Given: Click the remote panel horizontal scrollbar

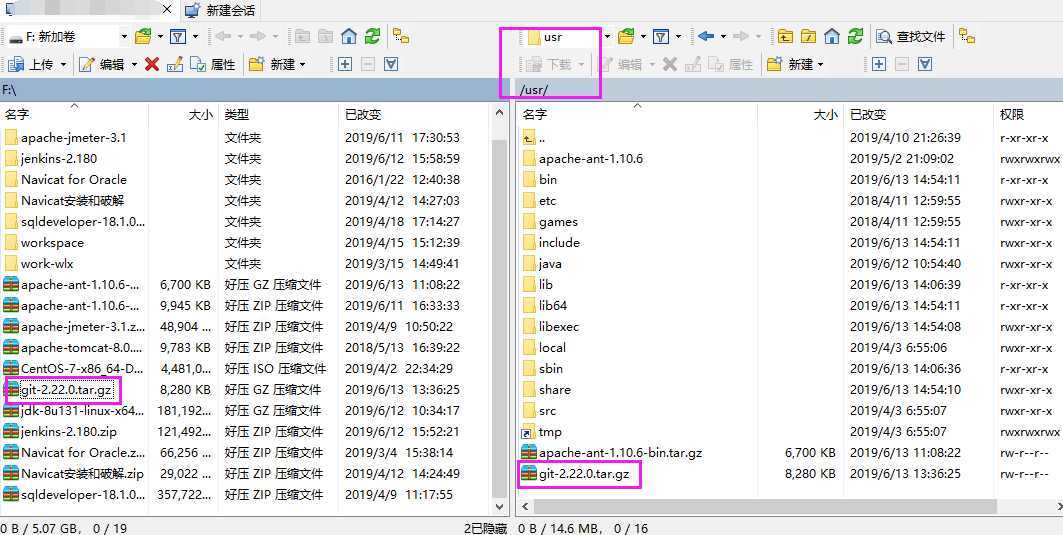Looking at the screenshot, I should (x=765, y=506).
